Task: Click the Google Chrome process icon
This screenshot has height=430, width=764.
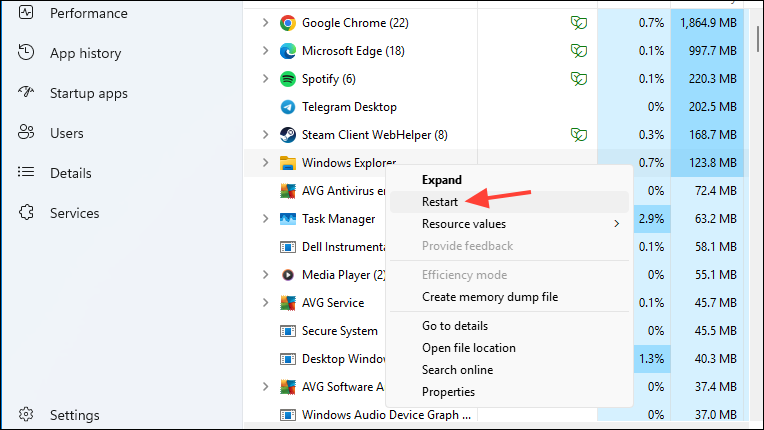Action: click(287, 23)
